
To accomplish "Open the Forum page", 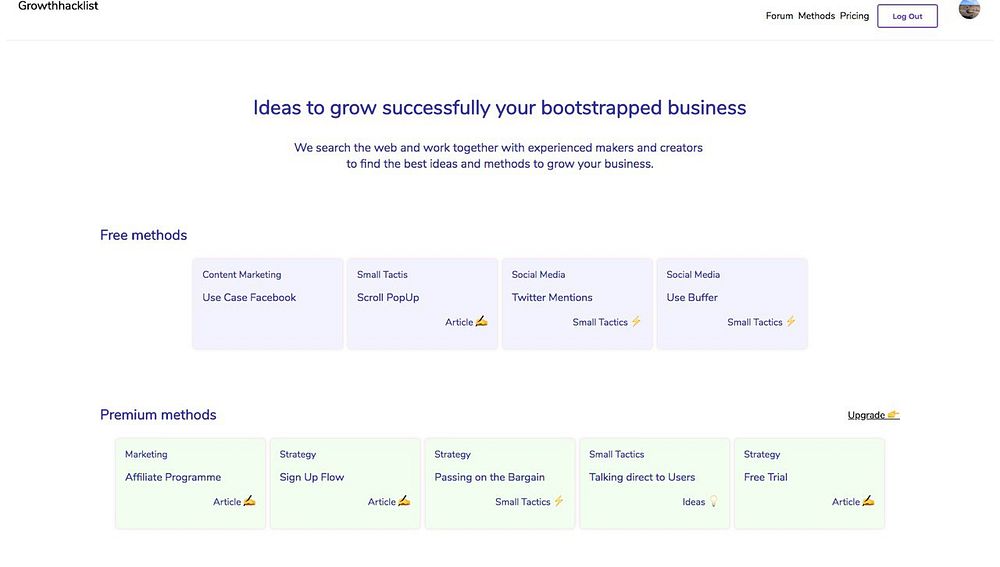I will point(779,16).
